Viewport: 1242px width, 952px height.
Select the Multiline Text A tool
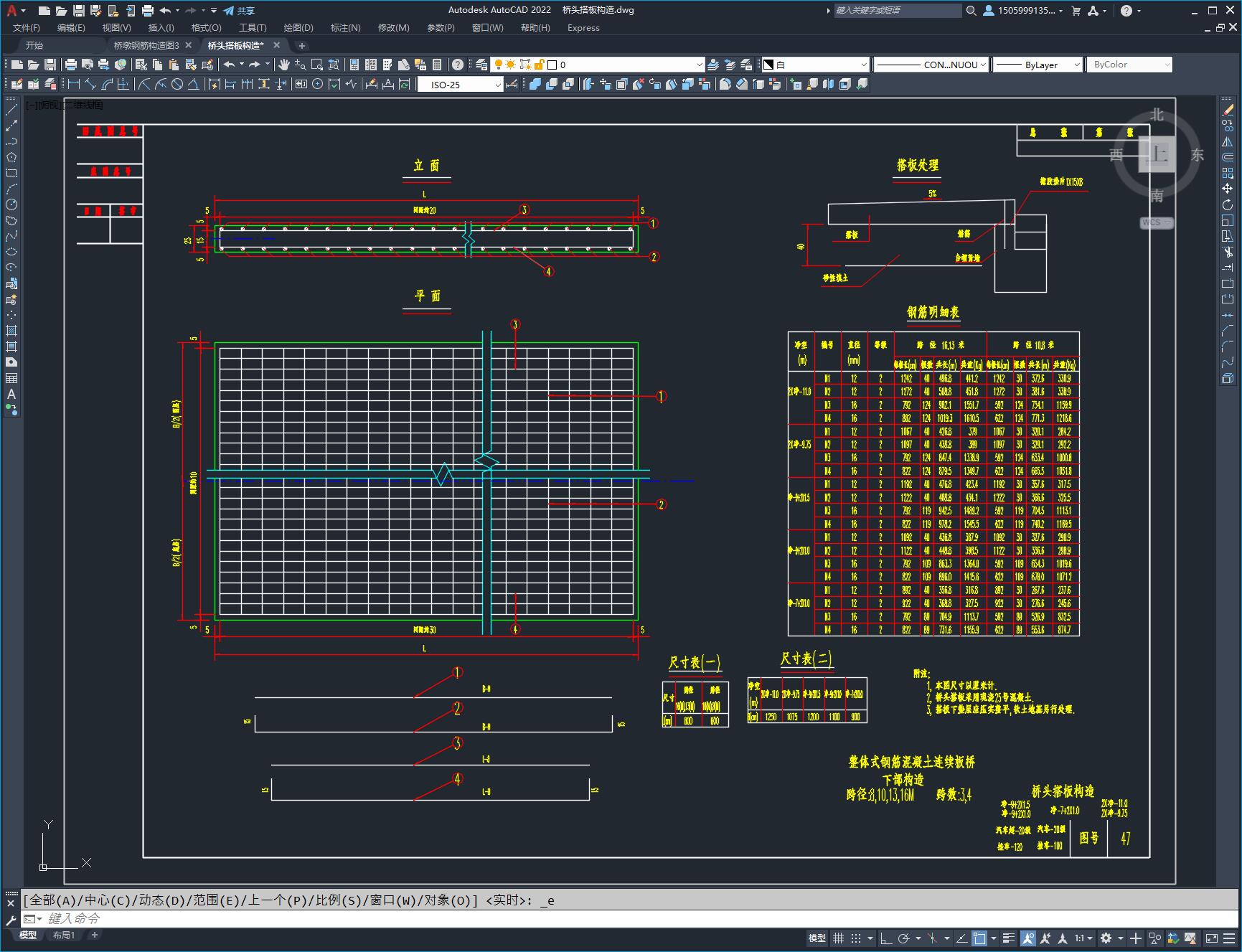(x=11, y=394)
